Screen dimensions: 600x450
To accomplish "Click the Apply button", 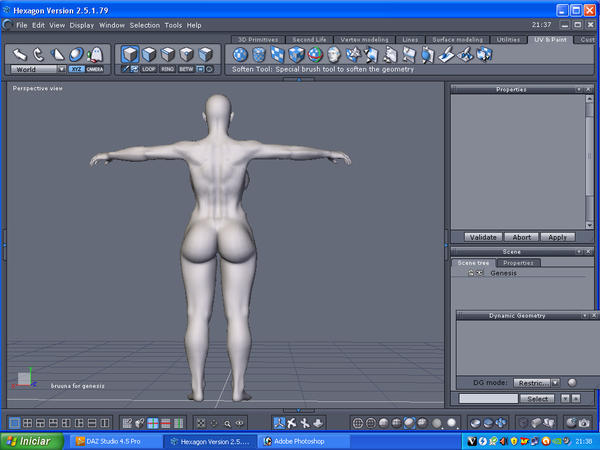I will [x=556, y=237].
